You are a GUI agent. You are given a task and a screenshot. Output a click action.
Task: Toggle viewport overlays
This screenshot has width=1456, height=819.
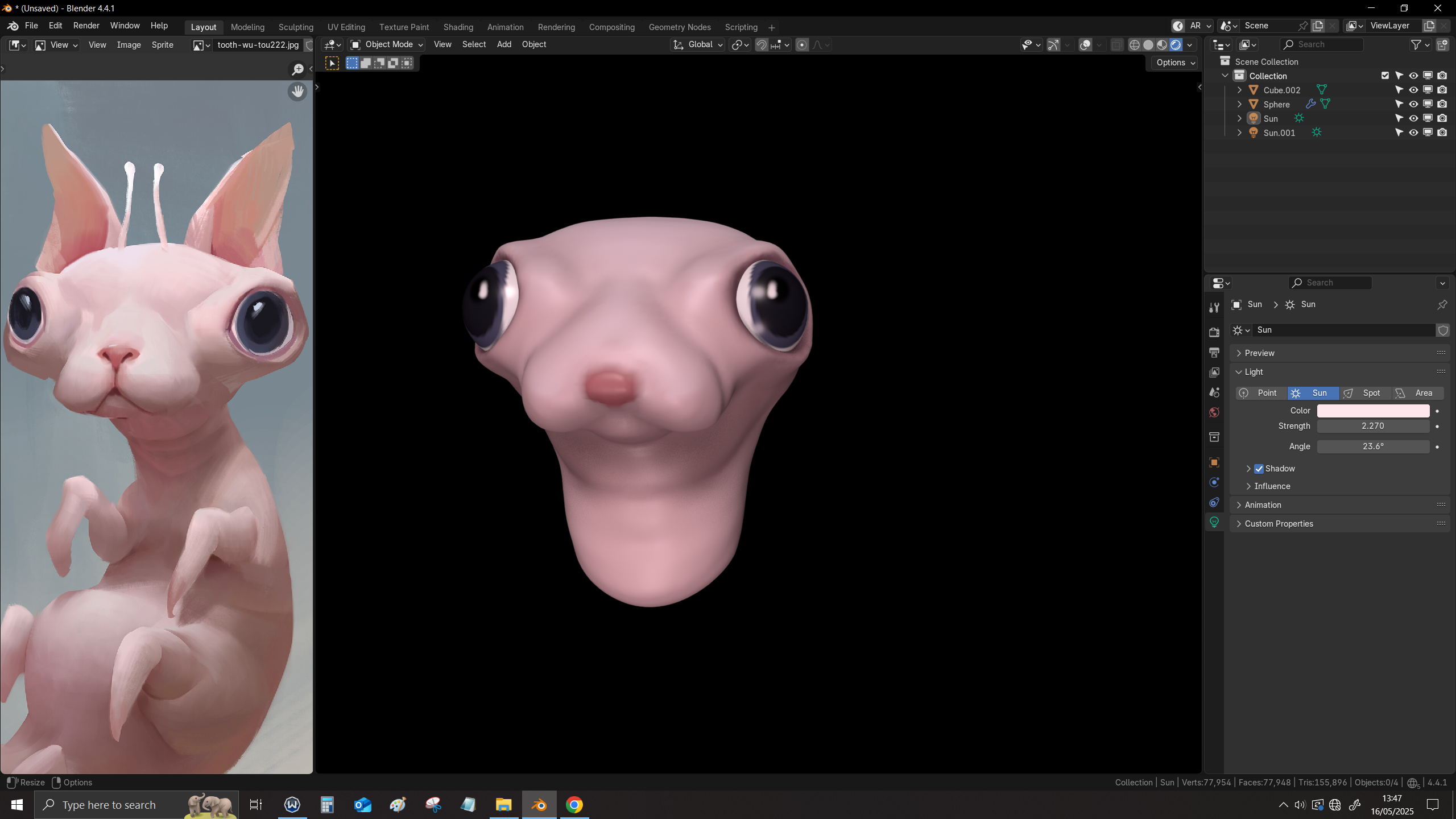[x=1085, y=45]
